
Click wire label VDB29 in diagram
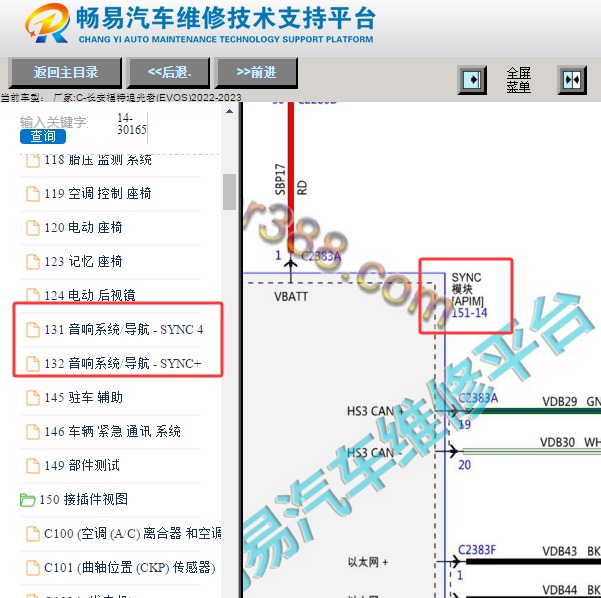point(559,402)
